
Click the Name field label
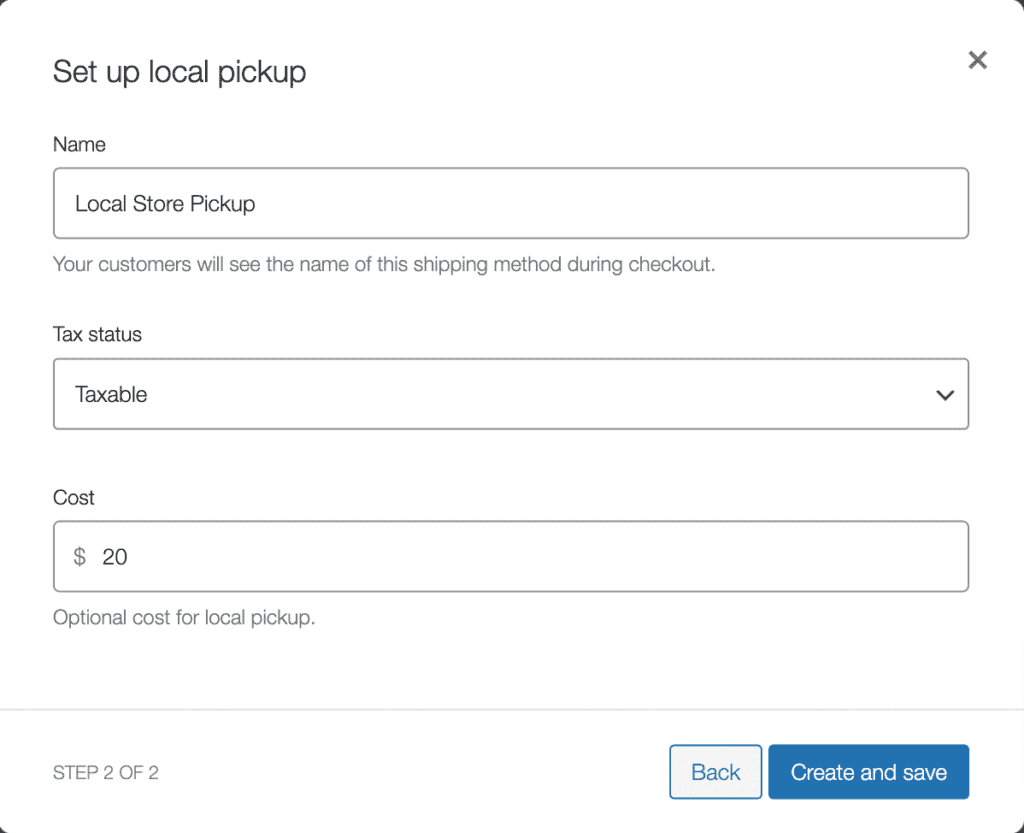79,145
